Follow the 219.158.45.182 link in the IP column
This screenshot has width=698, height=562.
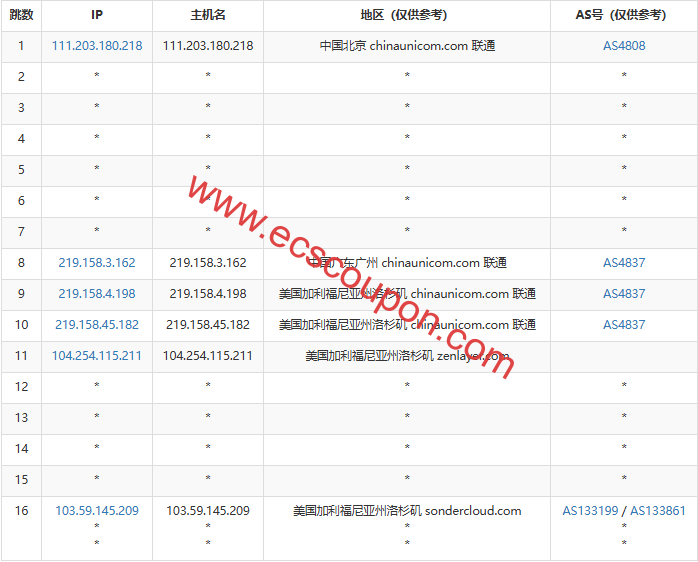pos(97,325)
